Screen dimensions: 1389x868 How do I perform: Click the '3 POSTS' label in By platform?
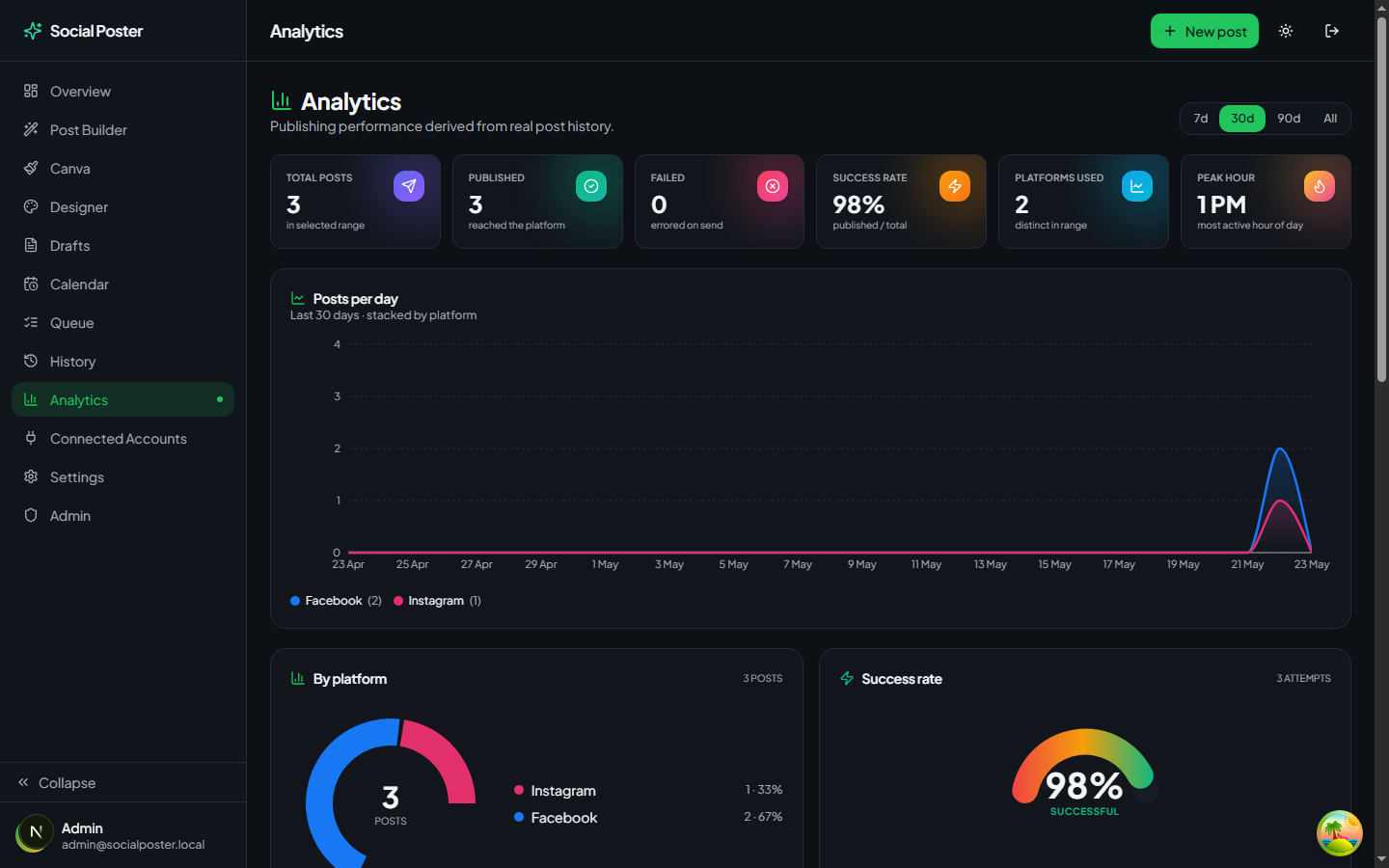(763, 679)
